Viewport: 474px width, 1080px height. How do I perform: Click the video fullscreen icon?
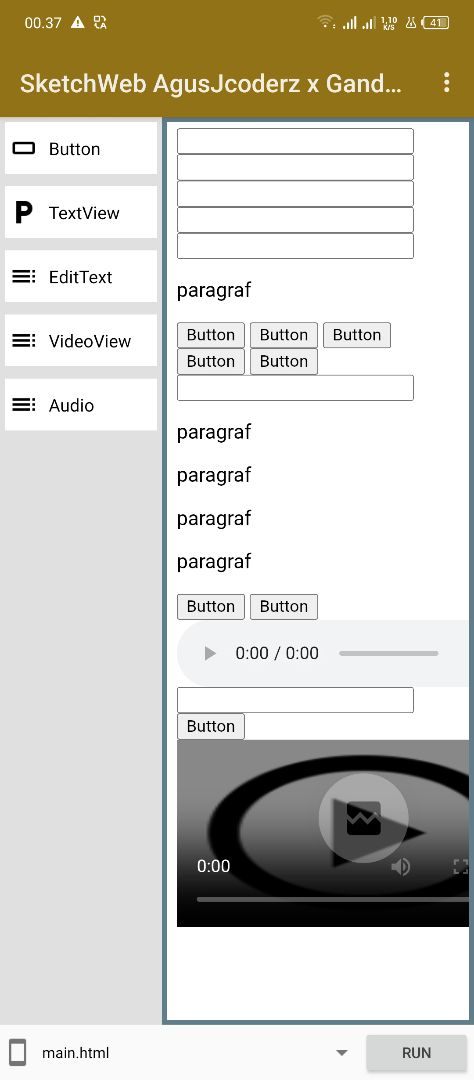point(460,866)
